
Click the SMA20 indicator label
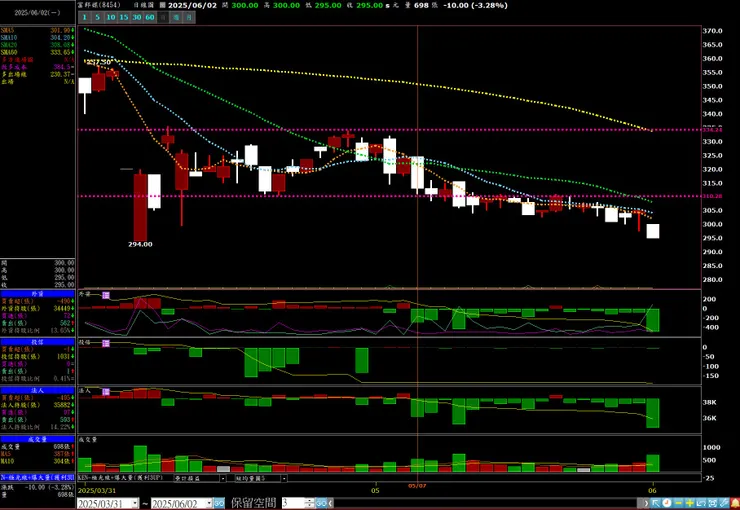pyautogui.click(x=9, y=45)
